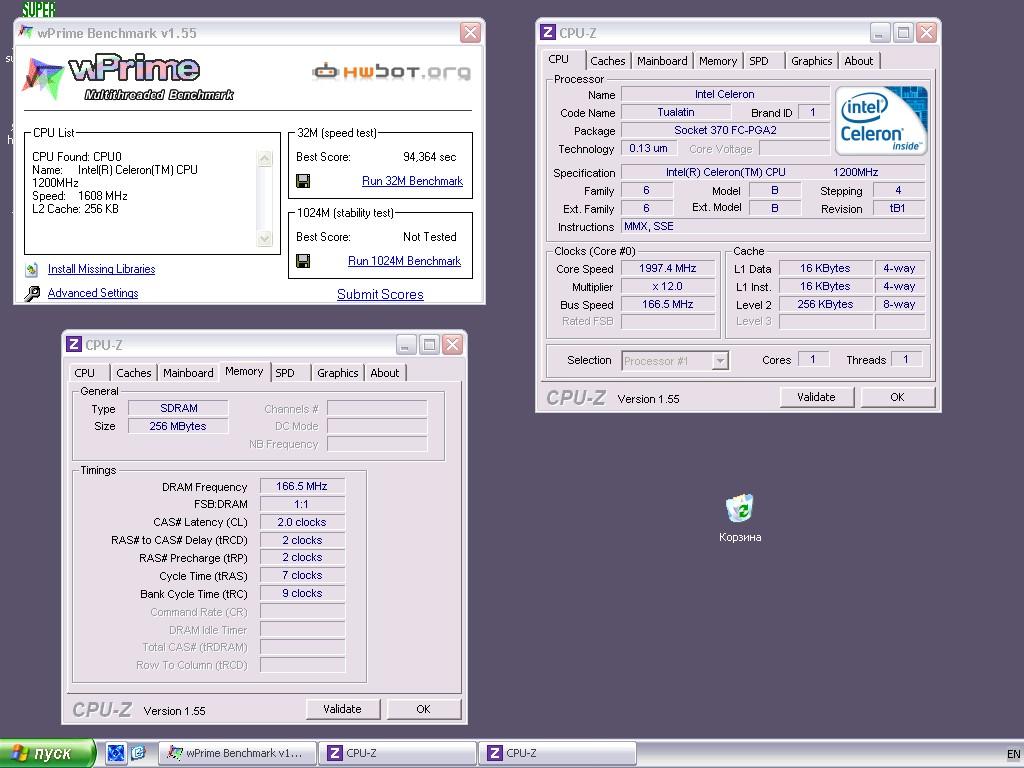Viewport: 1024px width, 768px height.
Task: Click Validate in CPU-Z CPU window
Action: [816, 397]
